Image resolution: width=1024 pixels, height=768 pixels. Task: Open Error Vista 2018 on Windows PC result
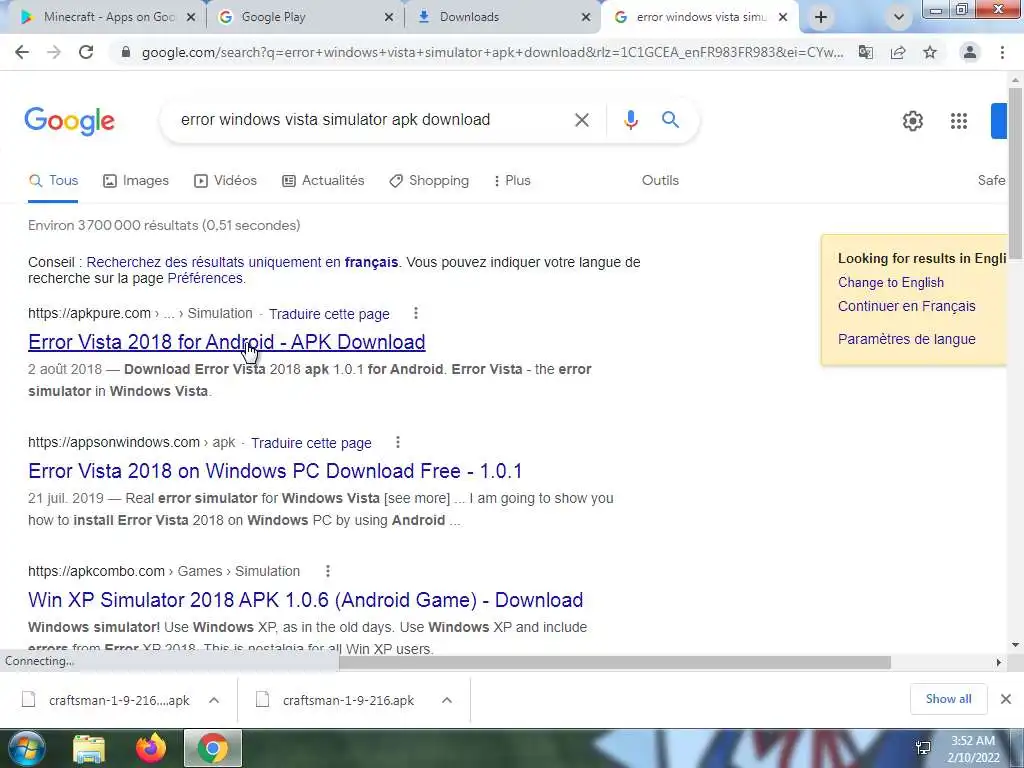[275, 471]
